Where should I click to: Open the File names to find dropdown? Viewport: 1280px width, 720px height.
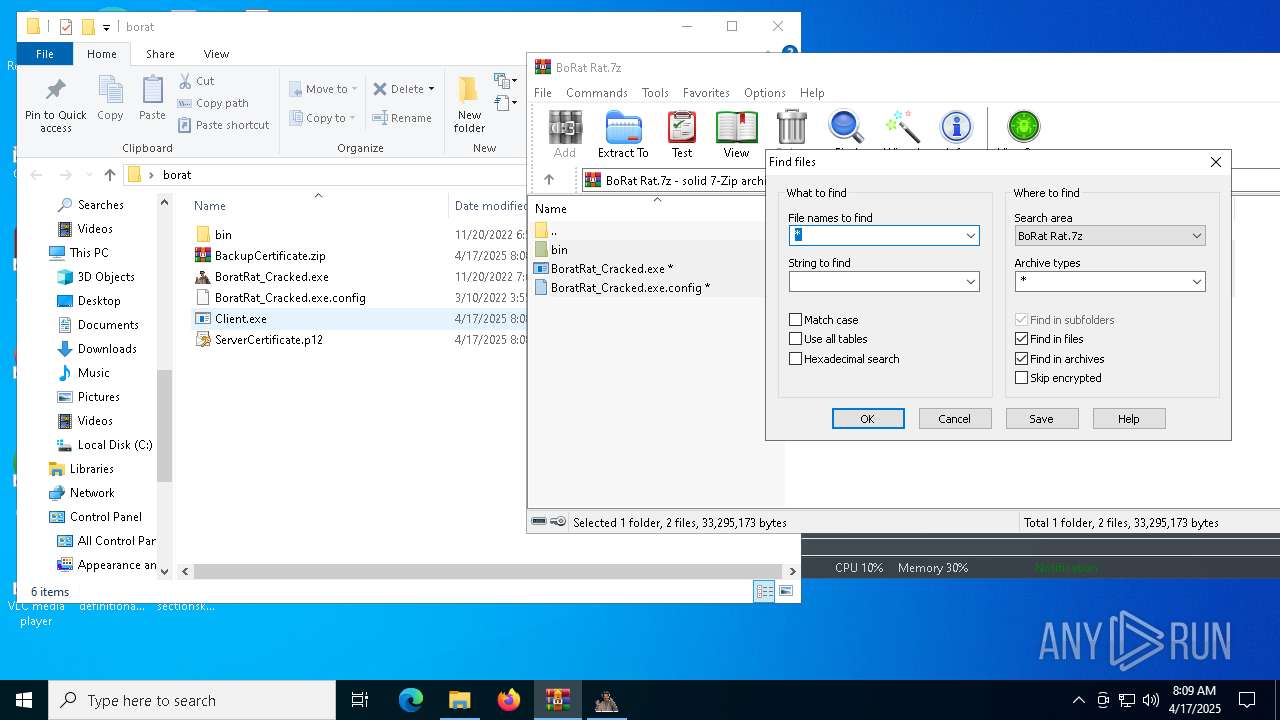coord(970,236)
